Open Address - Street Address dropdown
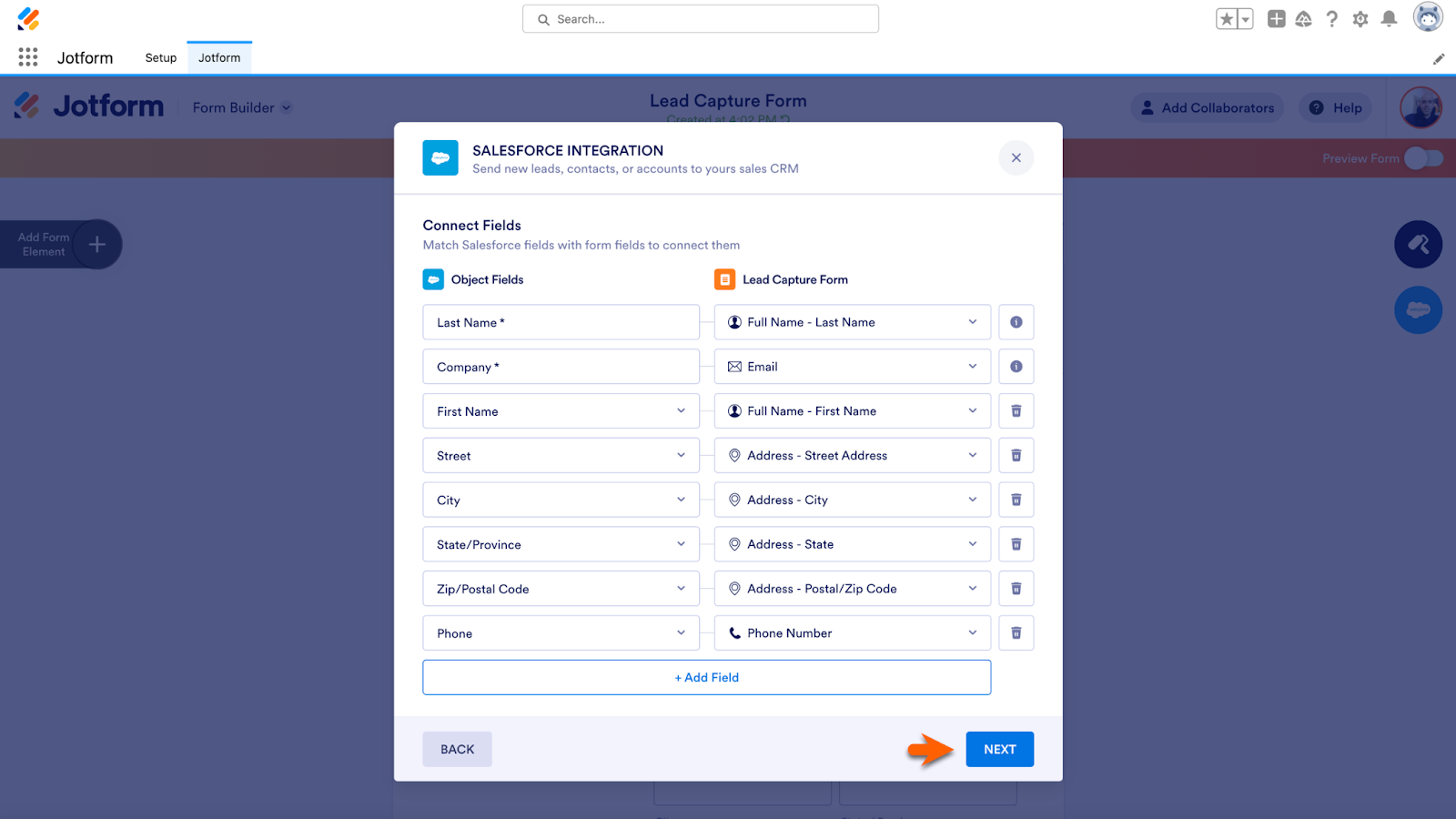The image size is (1456, 819). coord(852,456)
